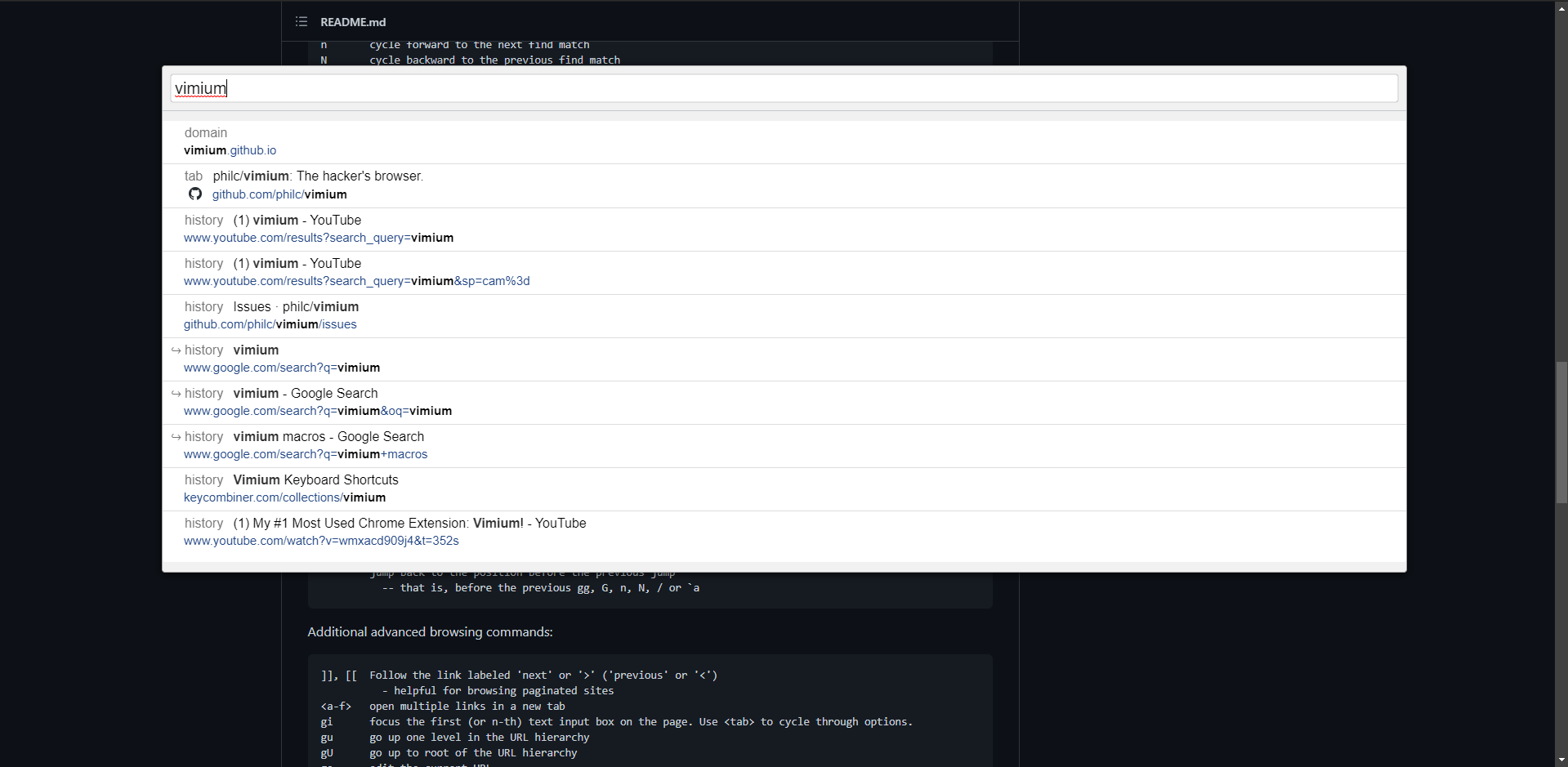This screenshot has height=767, width=1568.
Task: Click the 'go up one level in the URL hierarchy' line
Action: (x=480, y=738)
